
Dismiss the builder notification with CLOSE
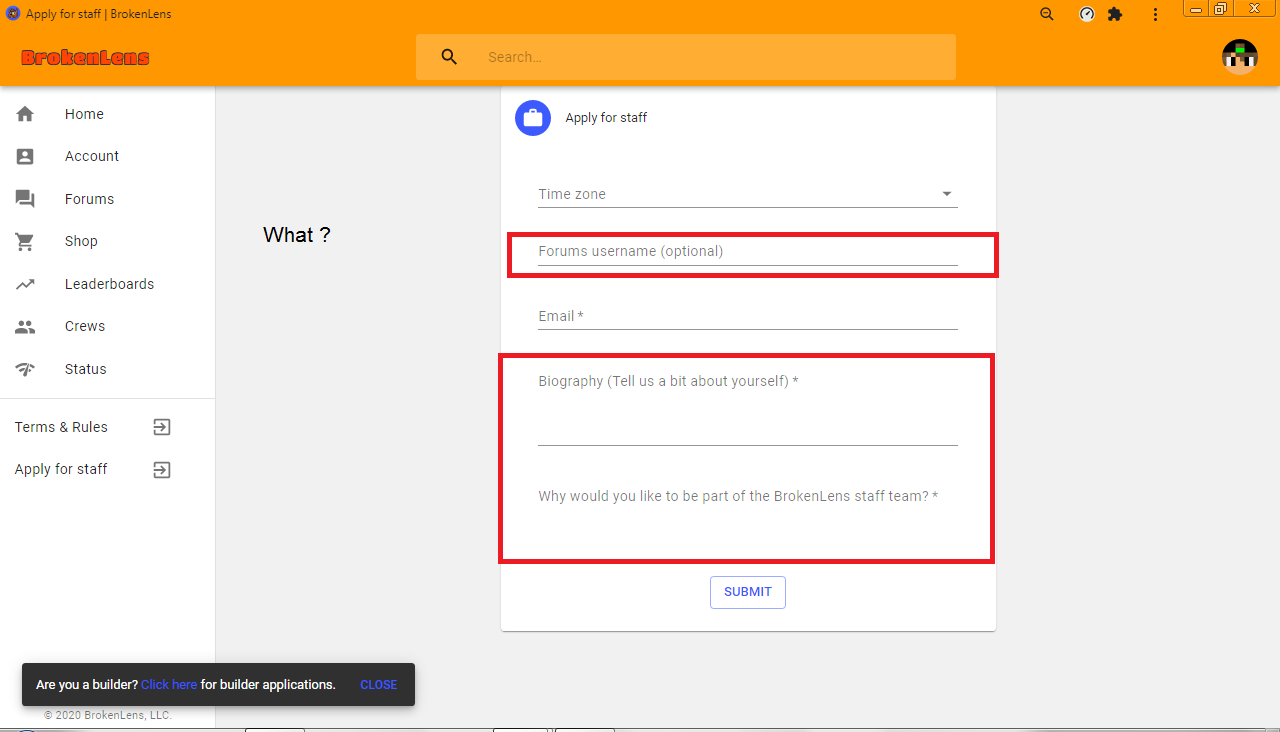[x=379, y=685]
